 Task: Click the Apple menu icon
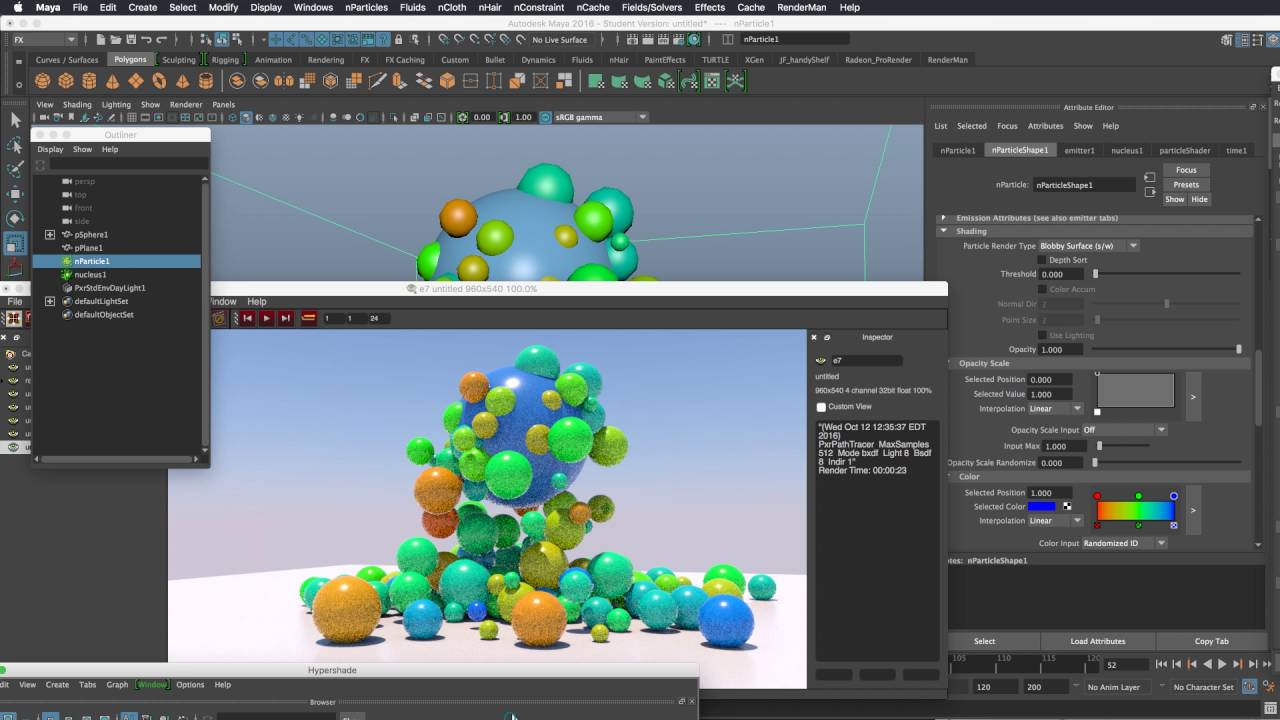coord(18,7)
